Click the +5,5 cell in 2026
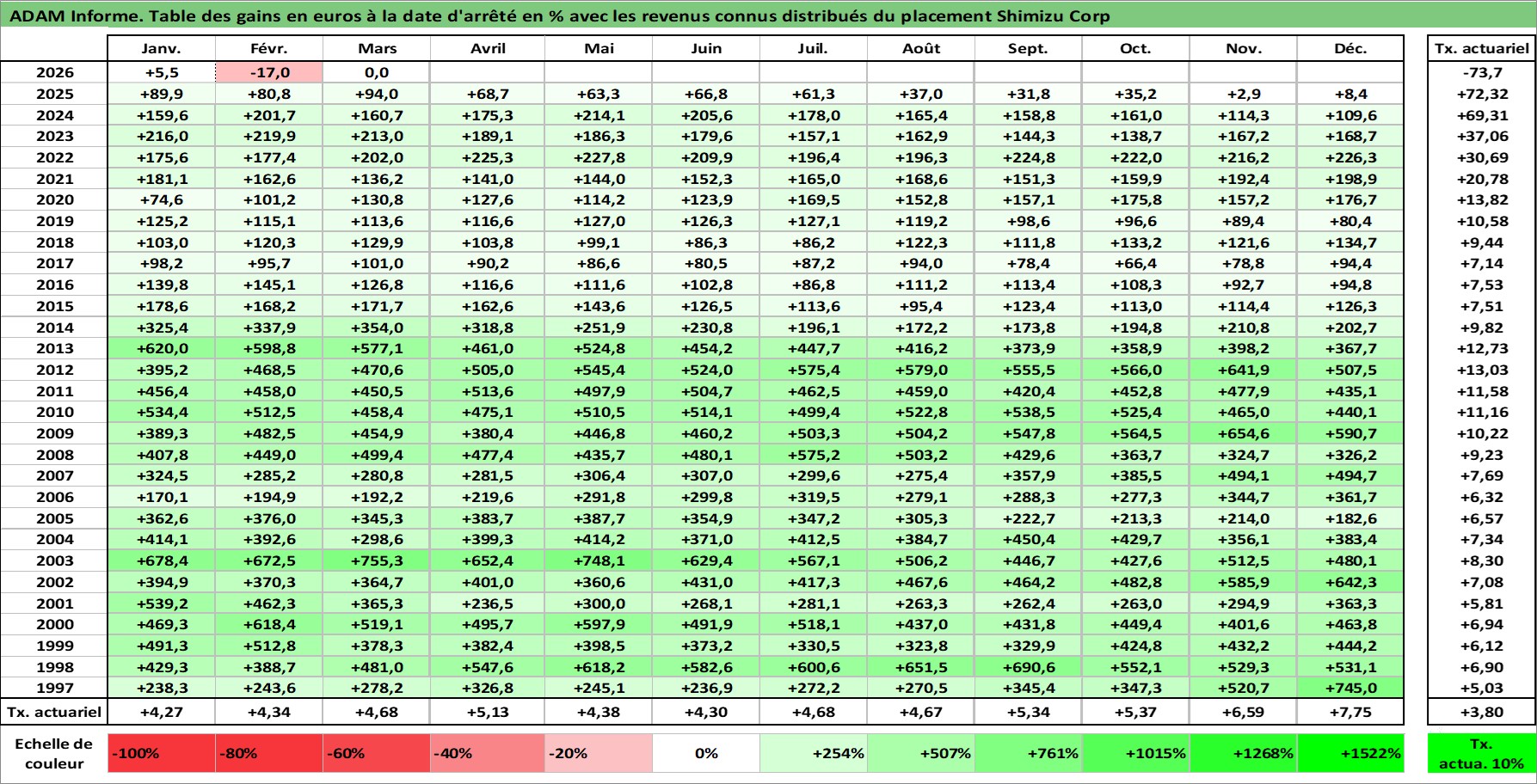Viewport: 1537px width, 784px height. [x=162, y=72]
